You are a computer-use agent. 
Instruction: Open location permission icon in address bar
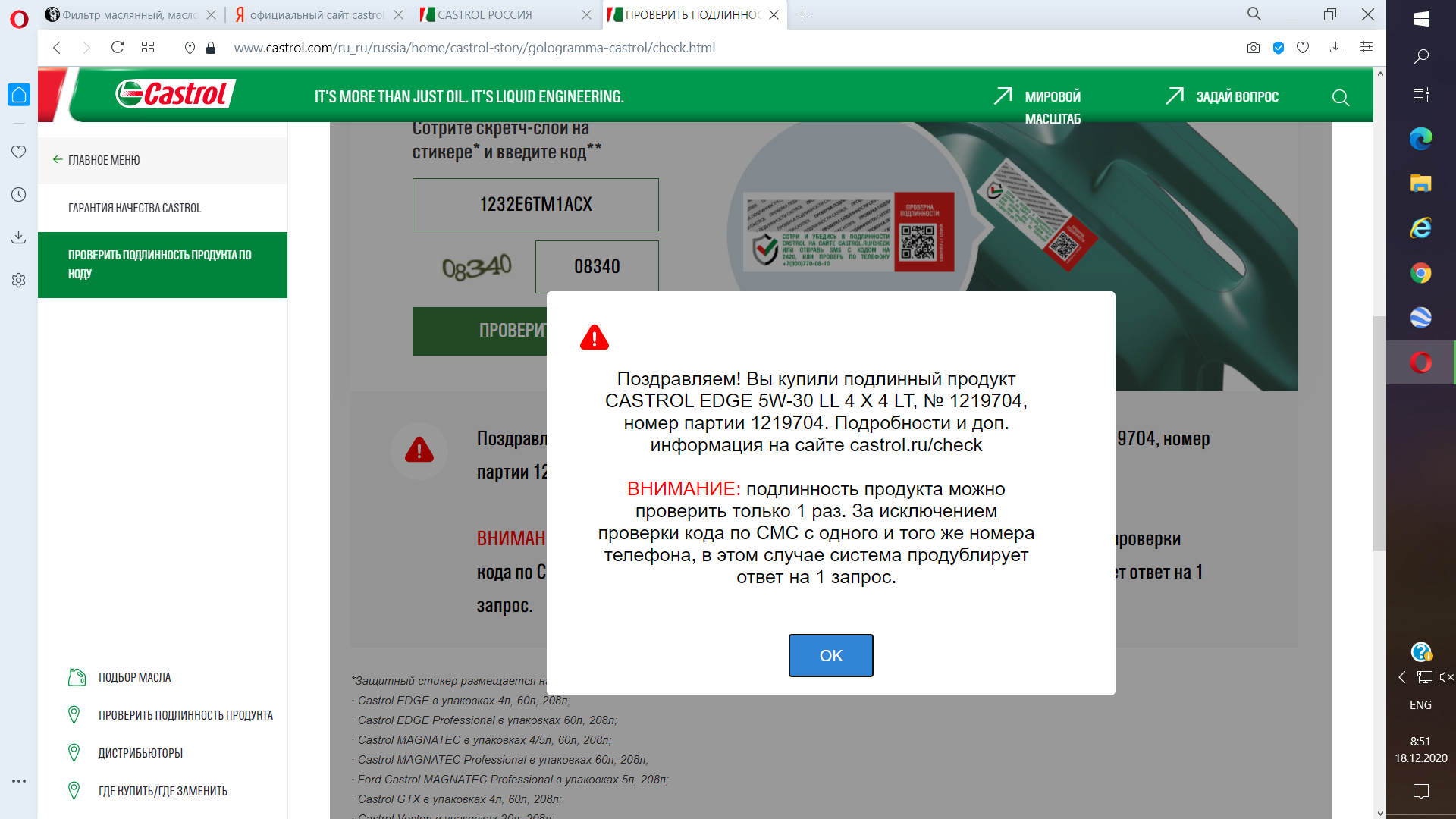point(190,48)
